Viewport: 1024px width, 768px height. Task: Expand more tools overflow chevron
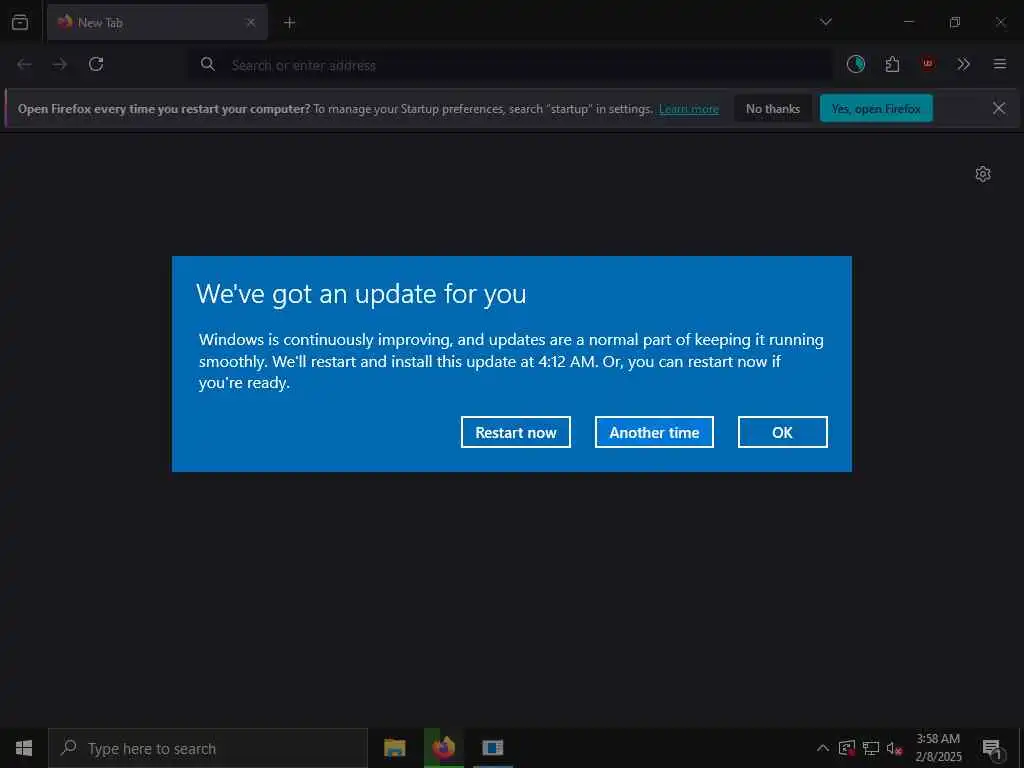coord(963,64)
